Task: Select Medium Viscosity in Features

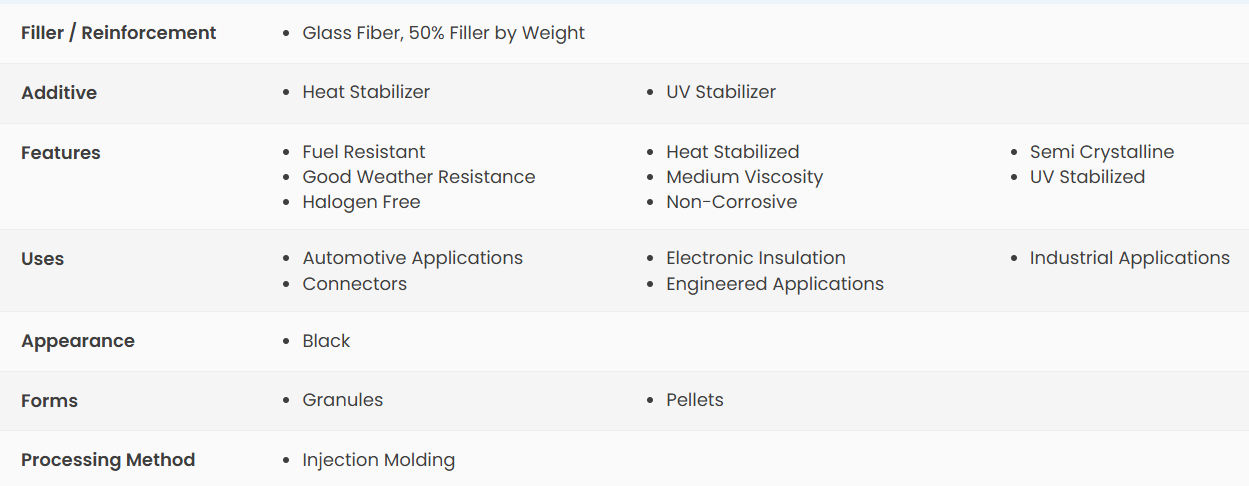Action: [745, 177]
